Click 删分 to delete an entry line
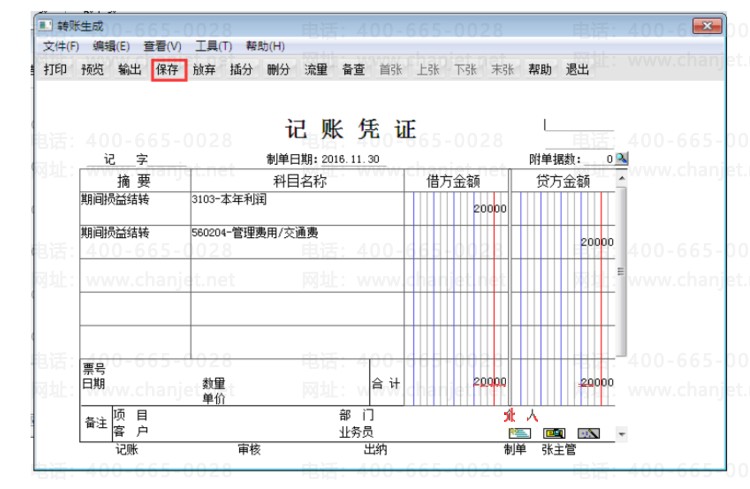The image size is (750, 489). 278,70
